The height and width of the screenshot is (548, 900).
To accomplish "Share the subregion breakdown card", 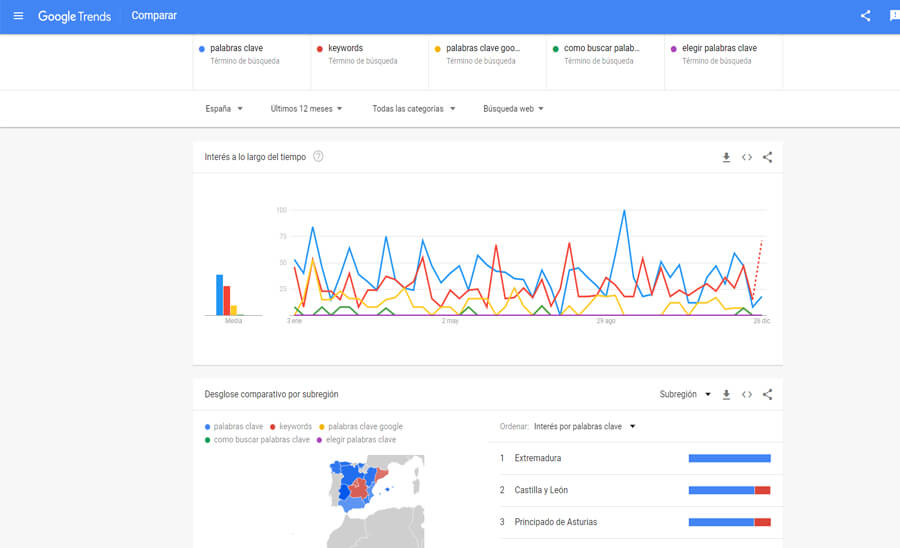I will (x=767, y=395).
